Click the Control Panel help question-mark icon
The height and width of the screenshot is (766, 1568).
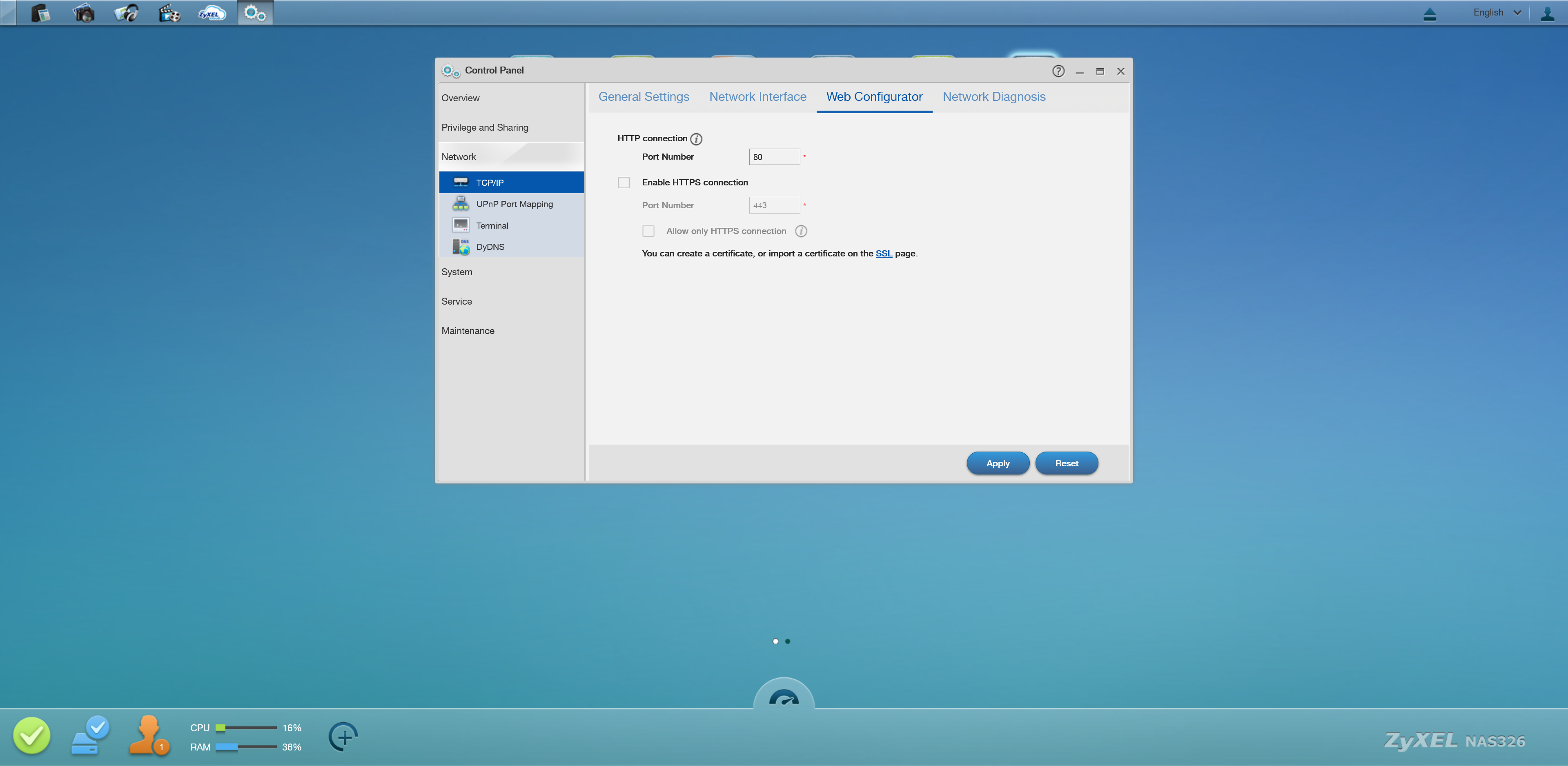pos(1058,71)
